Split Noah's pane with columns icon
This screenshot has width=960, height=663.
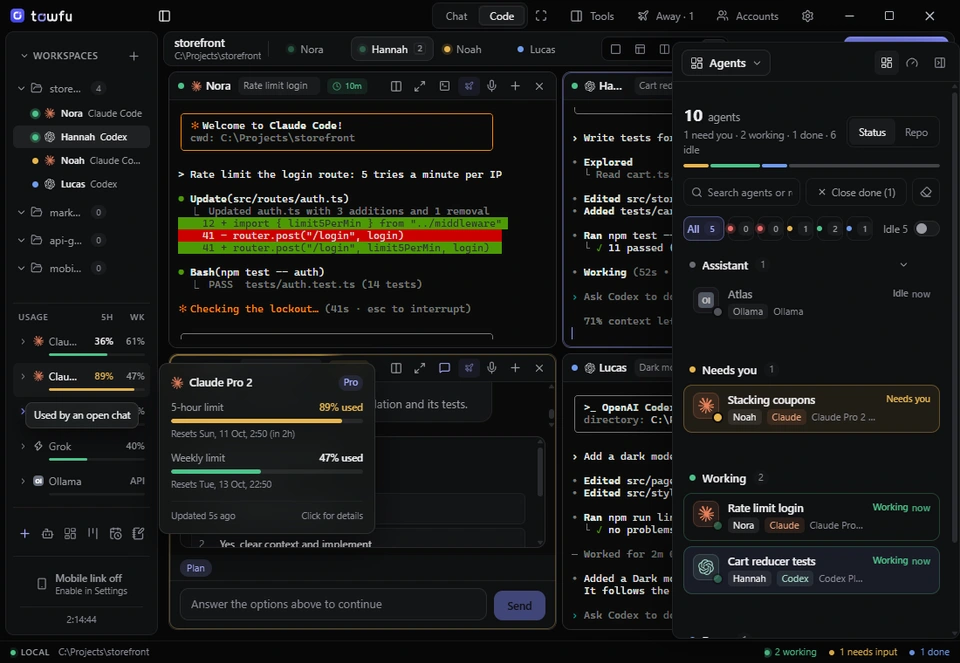point(396,368)
